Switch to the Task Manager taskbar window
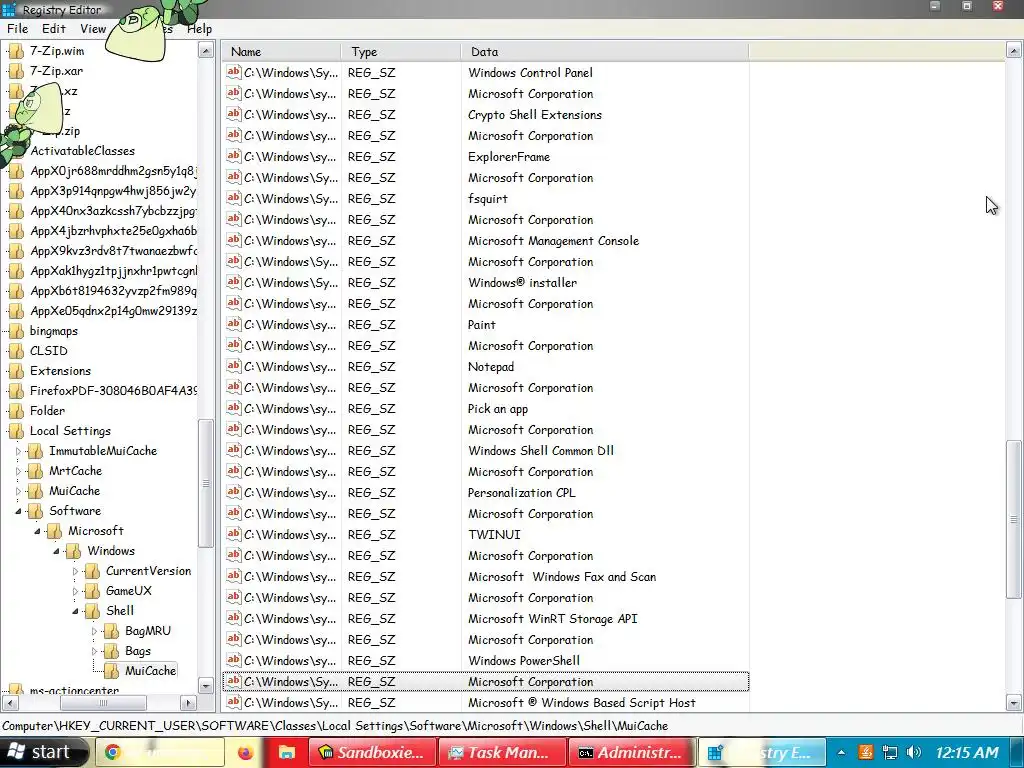1024x768 pixels. click(501, 752)
